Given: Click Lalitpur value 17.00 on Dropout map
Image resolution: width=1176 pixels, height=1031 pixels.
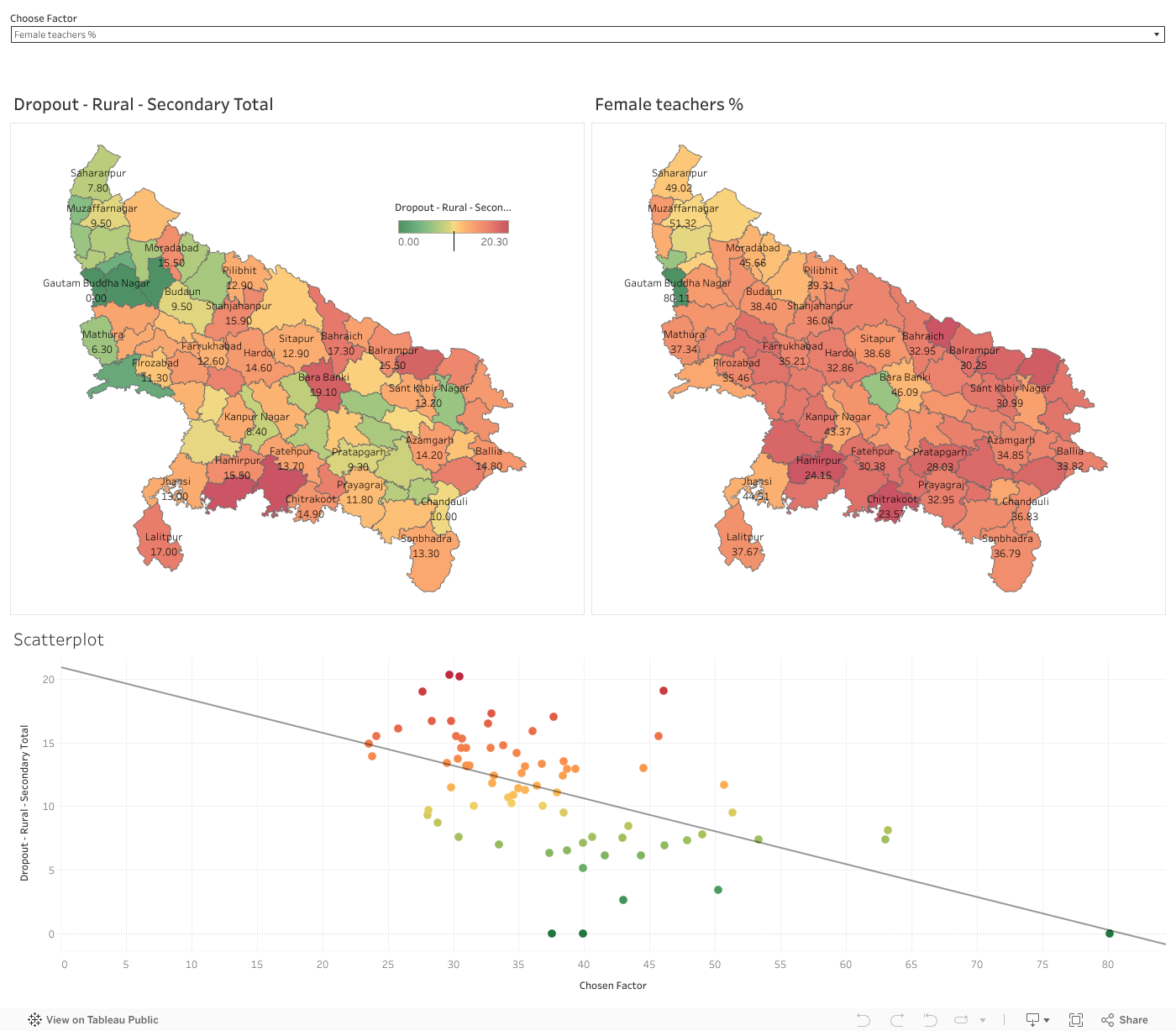Looking at the screenshot, I should 165,552.
